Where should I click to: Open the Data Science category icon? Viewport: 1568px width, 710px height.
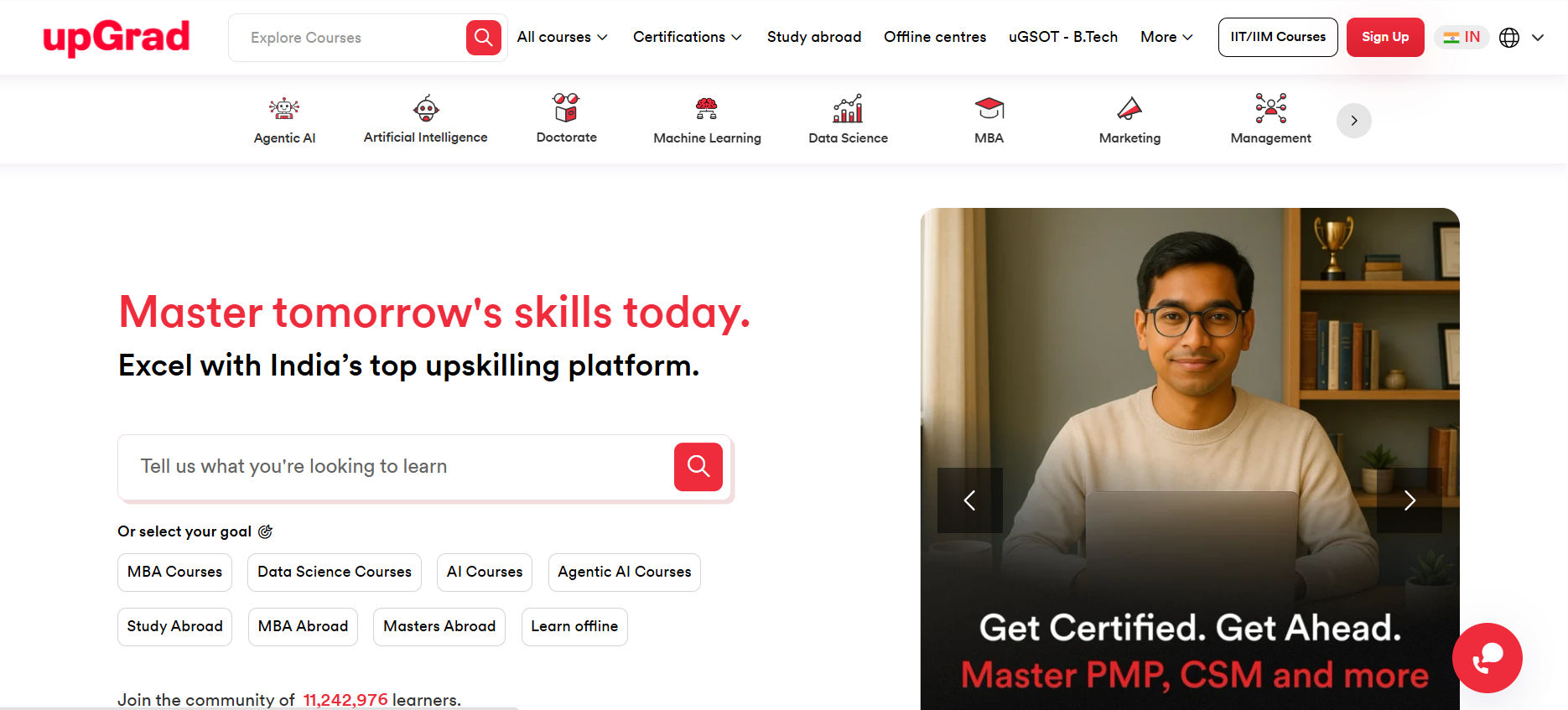[x=848, y=108]
